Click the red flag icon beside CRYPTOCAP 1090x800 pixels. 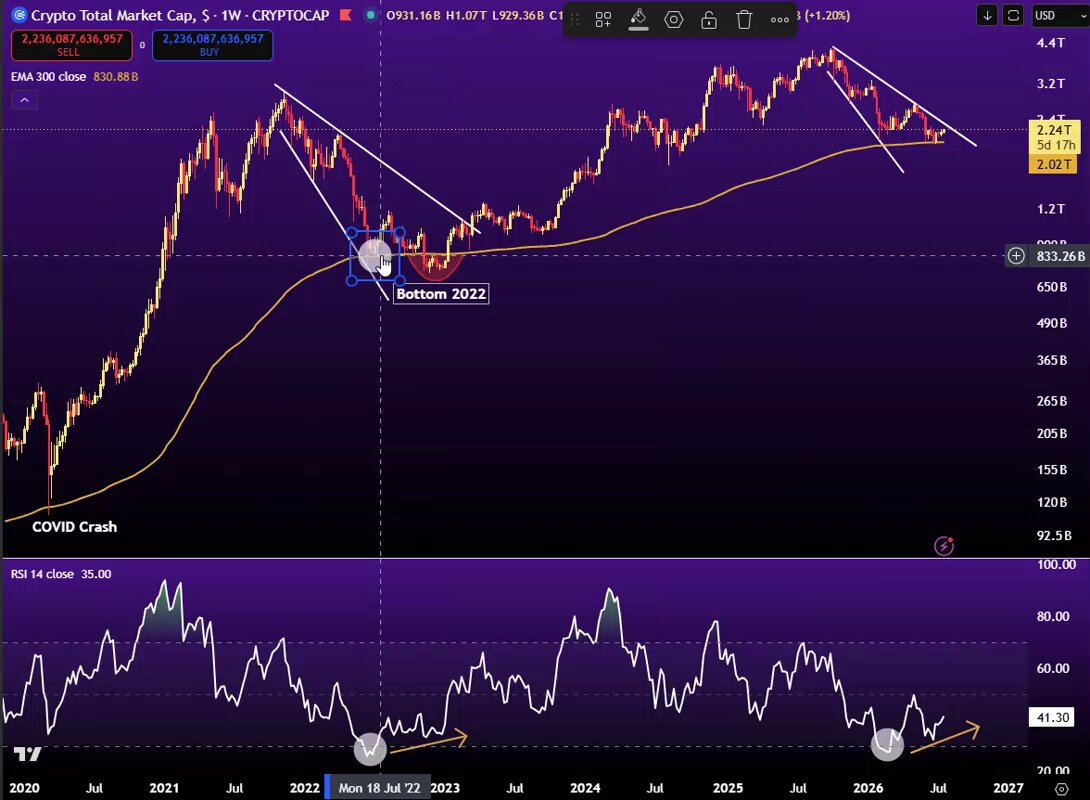(345, 15)
